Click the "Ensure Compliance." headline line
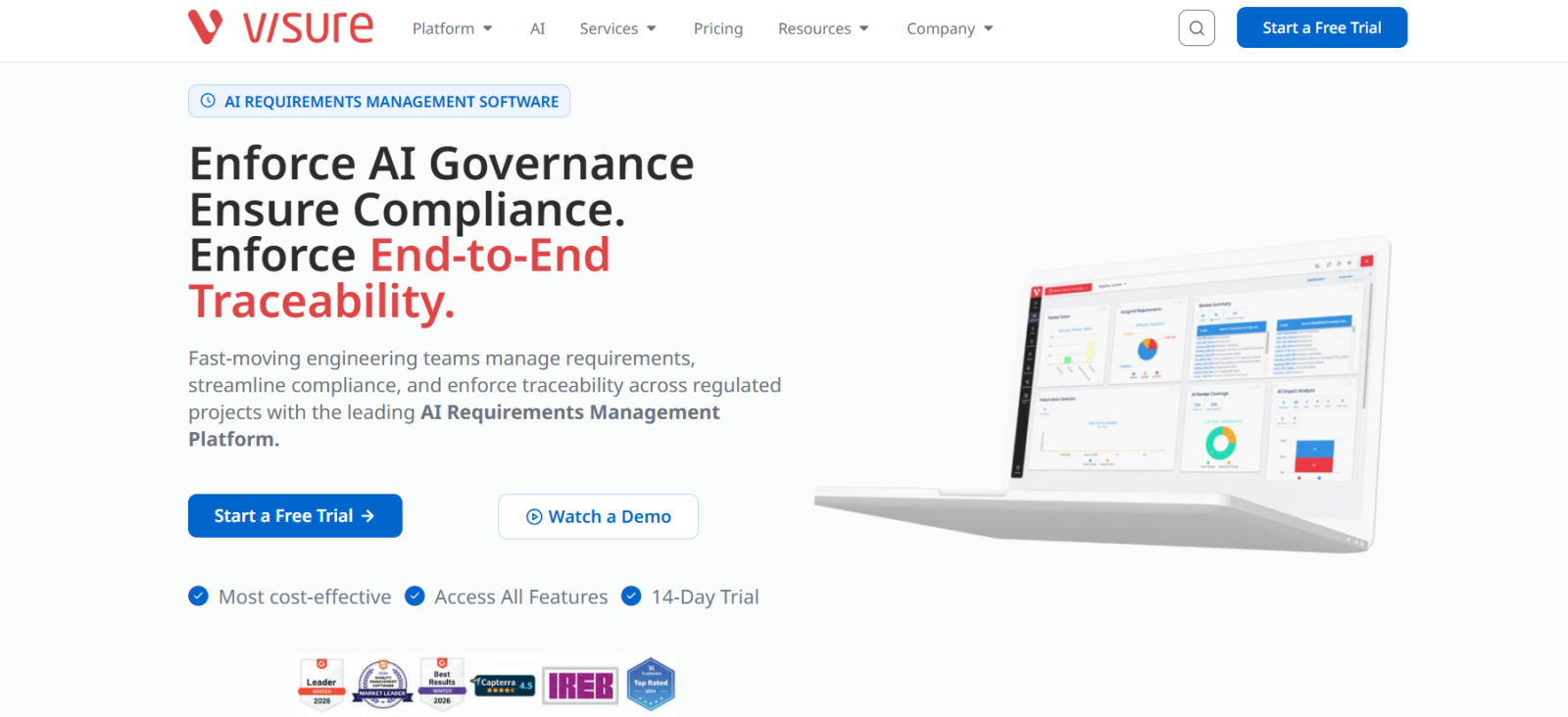The height and width of the screenshot is (717, 1568). click(407, 209)
